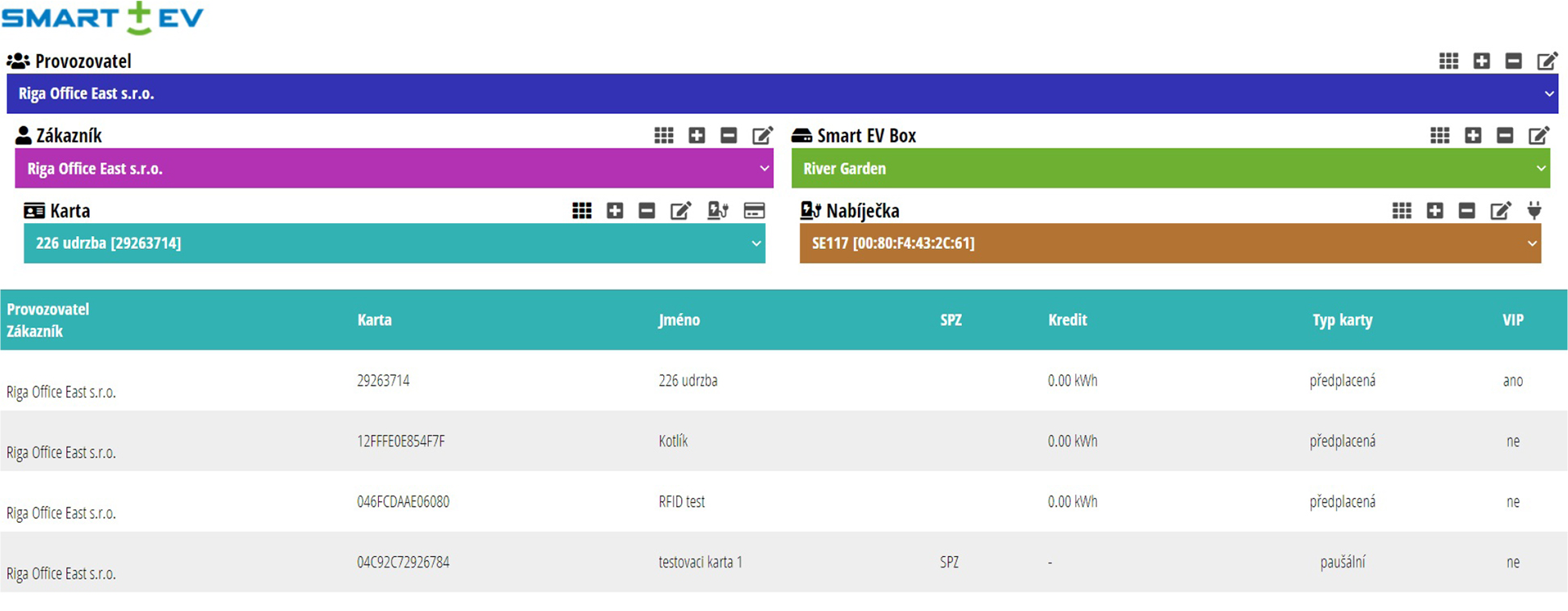Select card number 12FFFE0E854F7F
Screen dimensions: 1568x611
[x=401, y=441]
